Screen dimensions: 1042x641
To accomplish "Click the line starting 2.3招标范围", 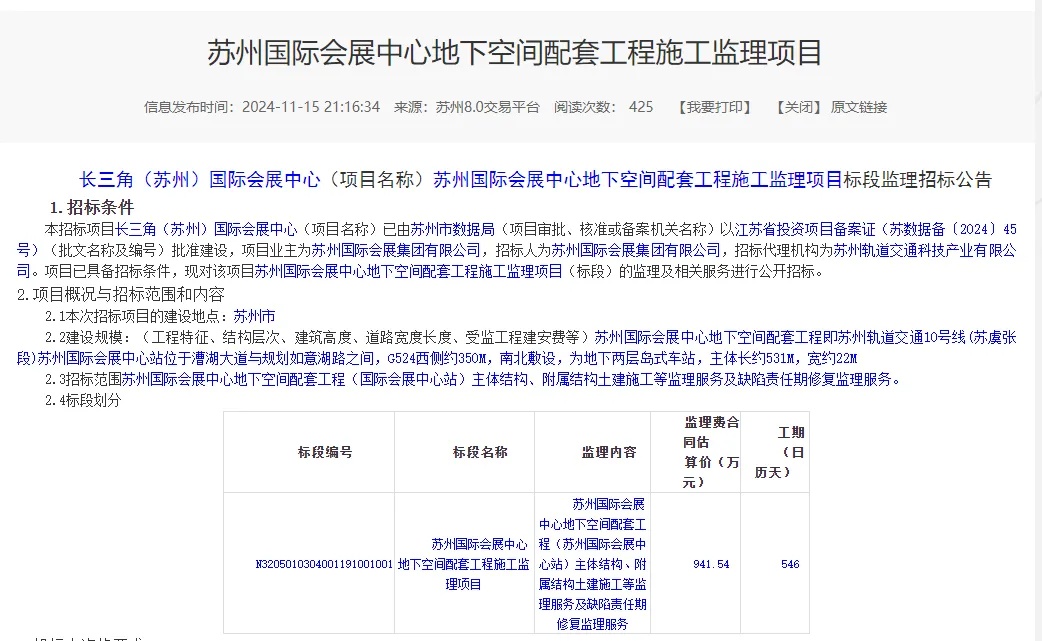I will tap(473, 379).
